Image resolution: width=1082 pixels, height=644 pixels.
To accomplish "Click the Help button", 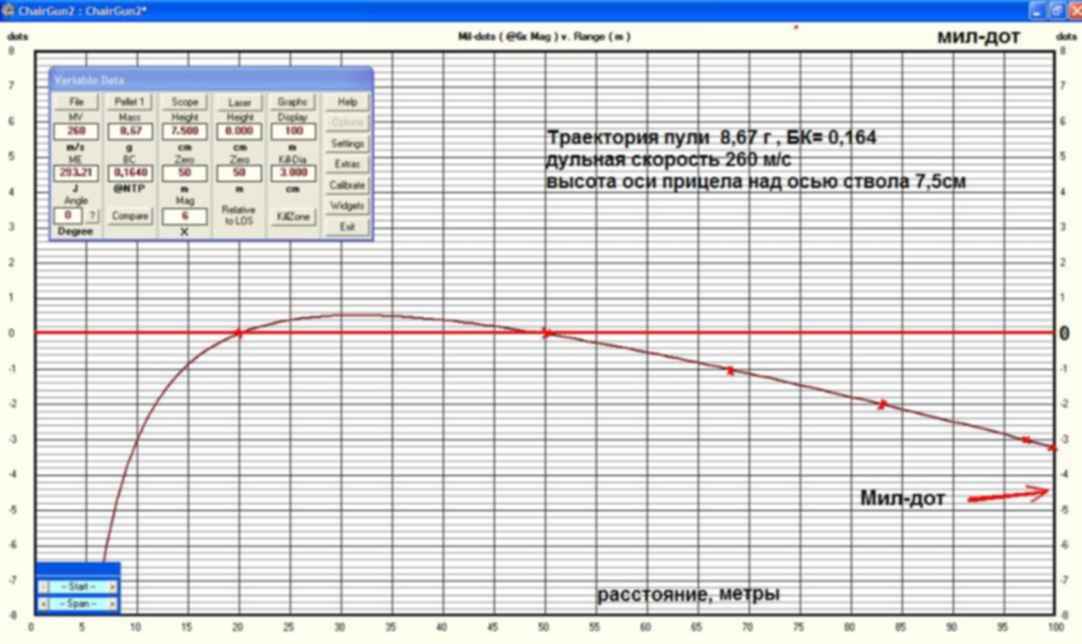I will tap(347, 102).
